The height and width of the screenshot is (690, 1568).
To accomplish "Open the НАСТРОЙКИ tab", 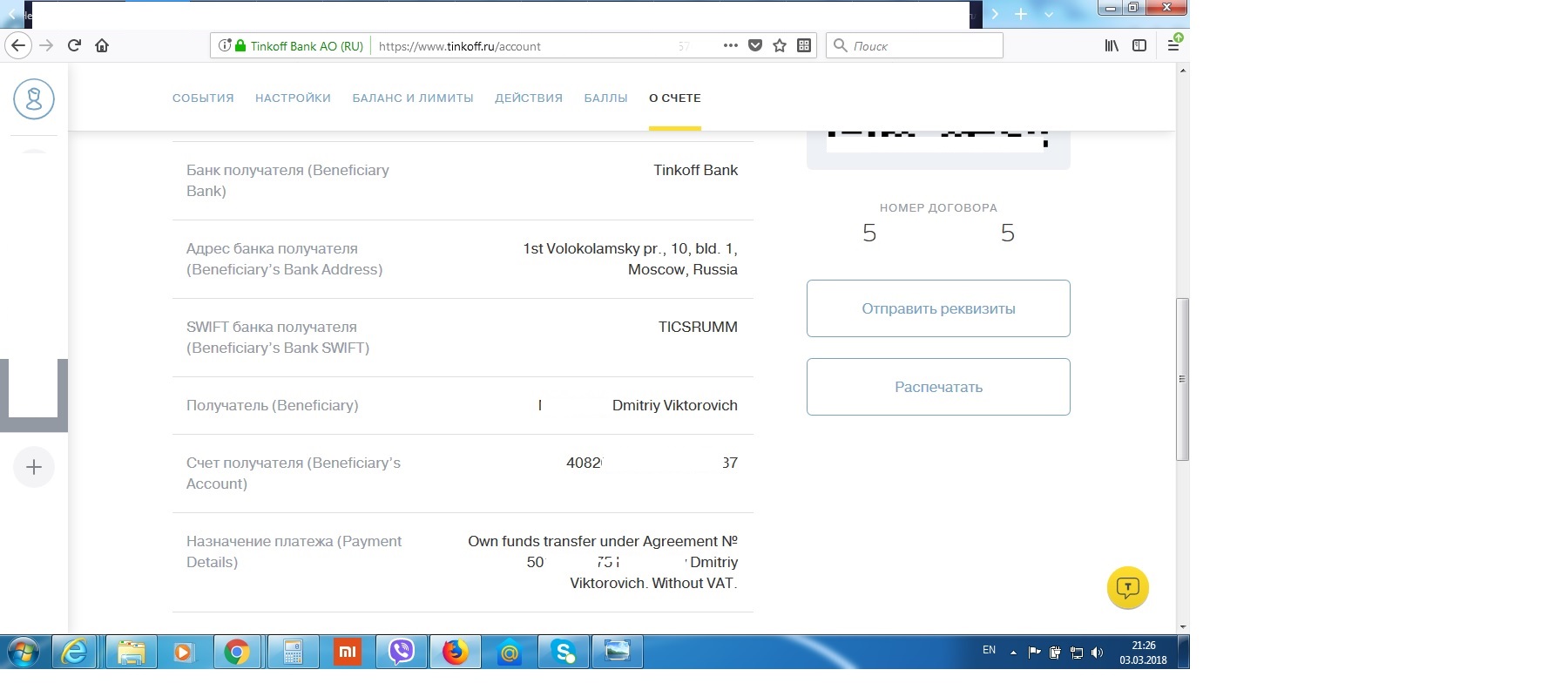I will [293, 98].
